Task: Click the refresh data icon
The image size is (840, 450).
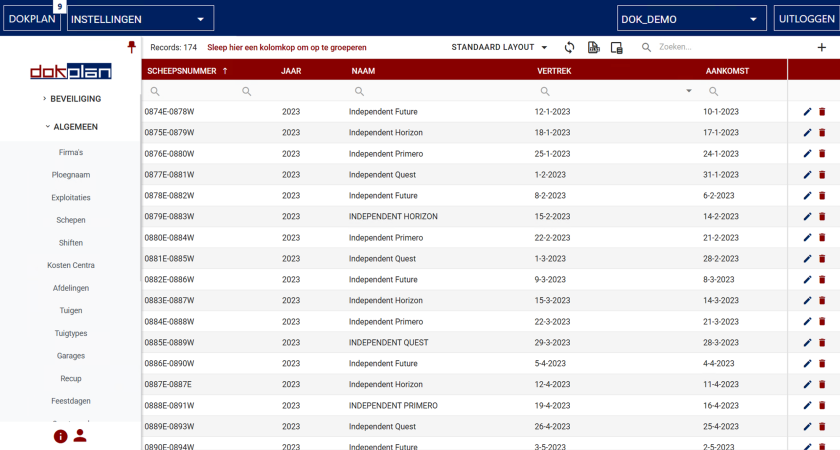Action: click(570, 47)
